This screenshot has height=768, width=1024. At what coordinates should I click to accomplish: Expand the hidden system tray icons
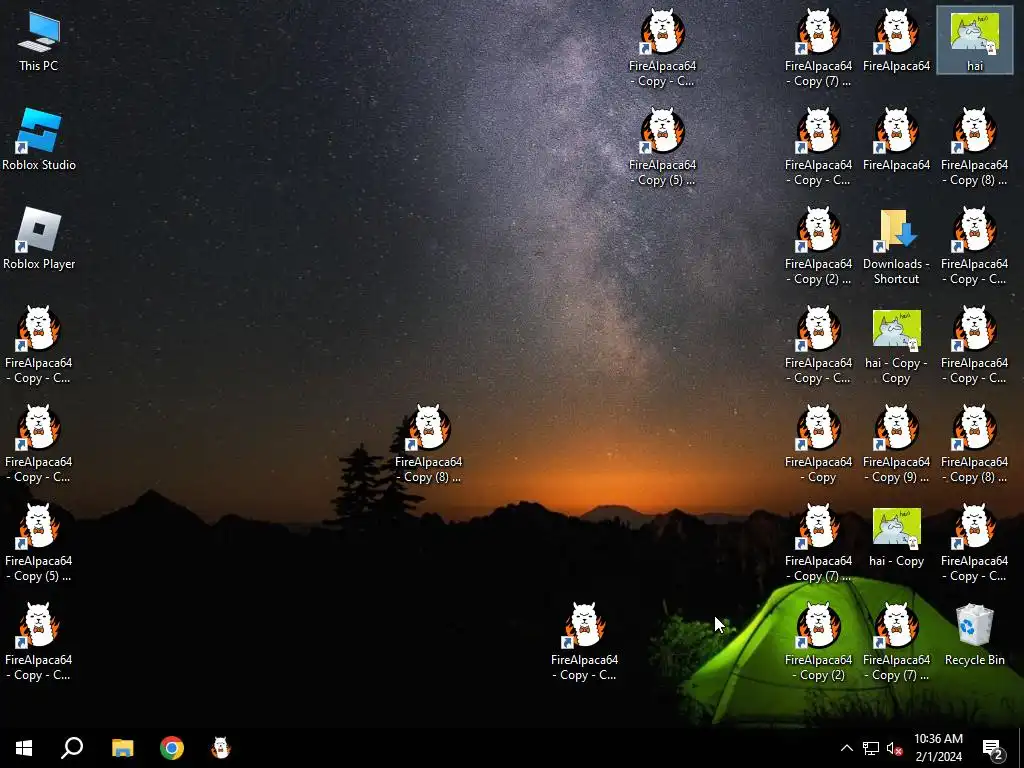tap(846, 748)
